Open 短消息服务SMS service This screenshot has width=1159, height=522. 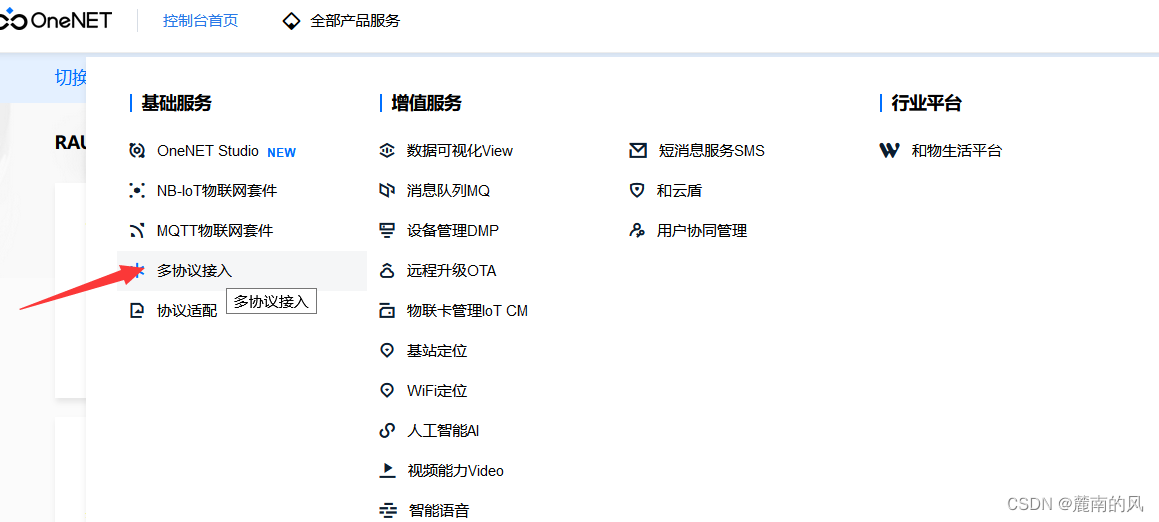pyautogui.click(x=711, y=151)
